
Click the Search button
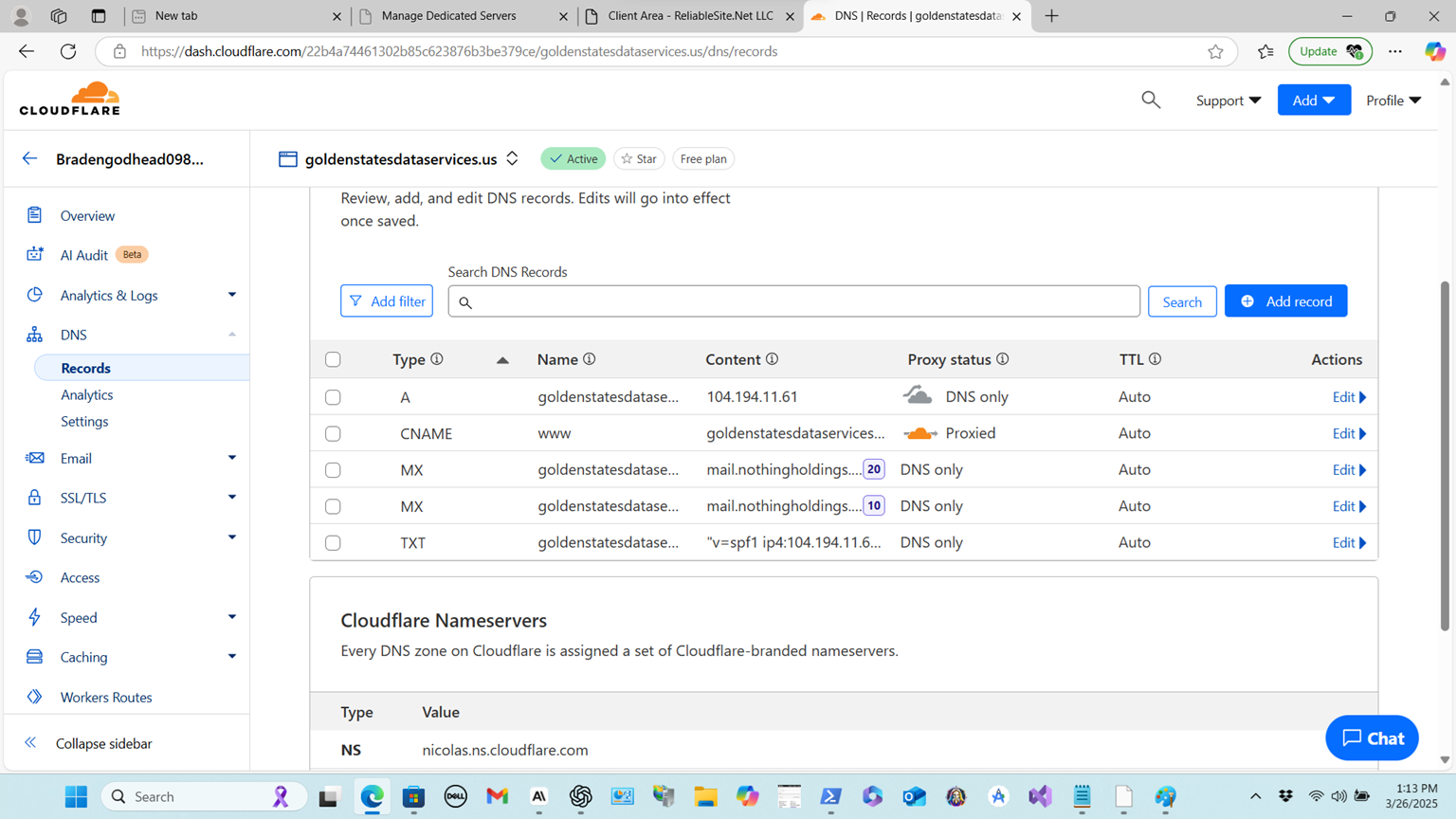tap(1182, 301)
